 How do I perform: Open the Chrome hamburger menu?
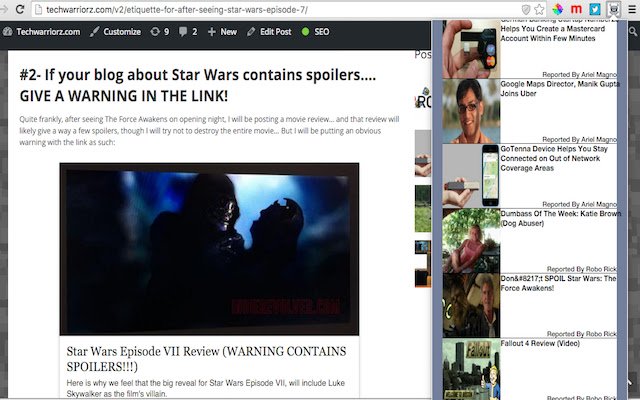[632, 9]
